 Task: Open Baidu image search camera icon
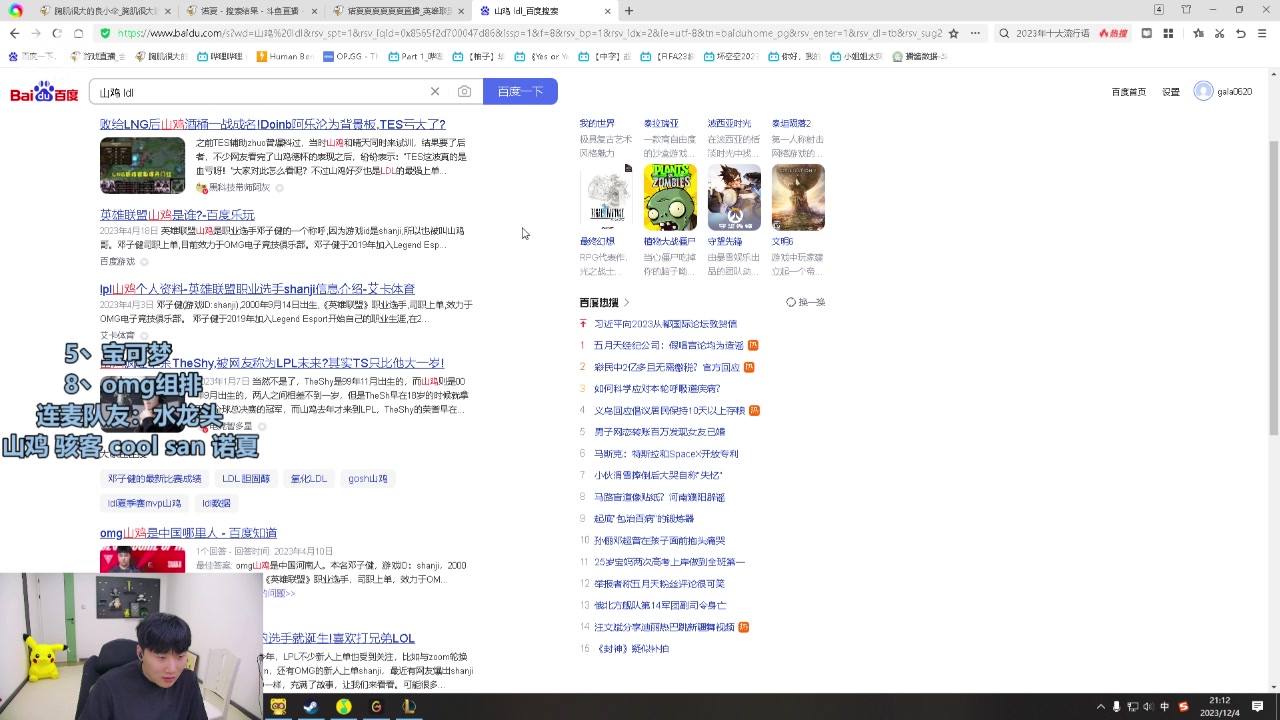click(x=464, y=91)
